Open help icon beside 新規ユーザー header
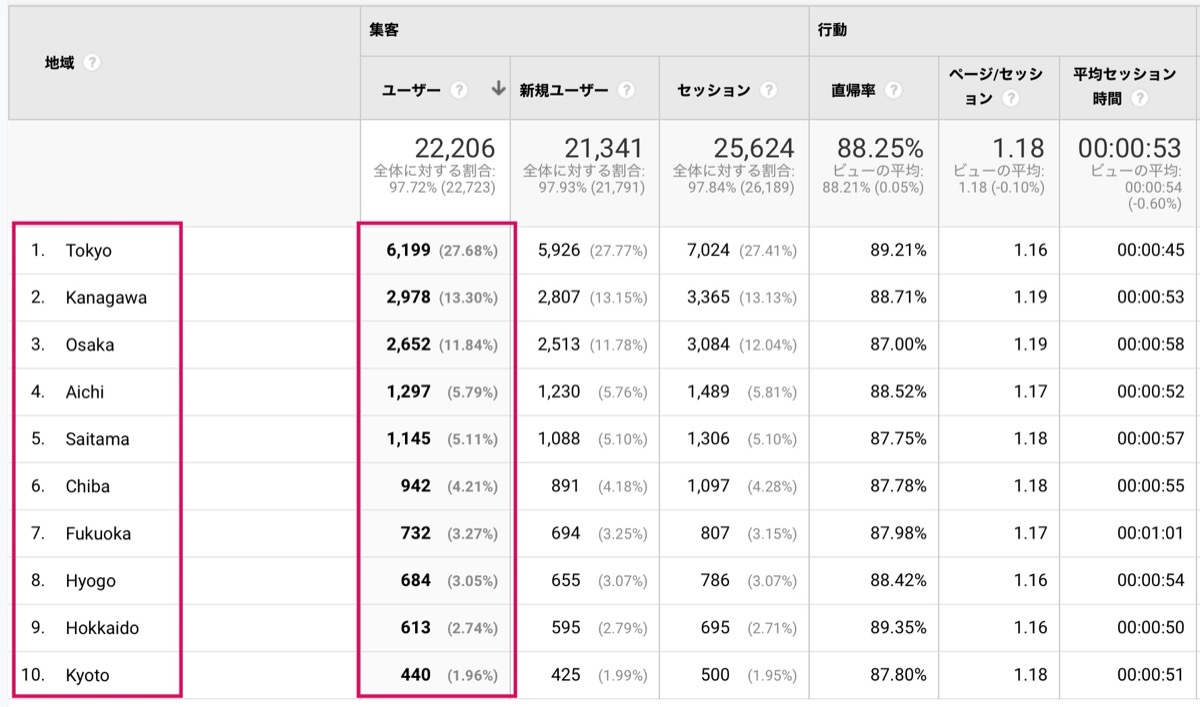 626,90
